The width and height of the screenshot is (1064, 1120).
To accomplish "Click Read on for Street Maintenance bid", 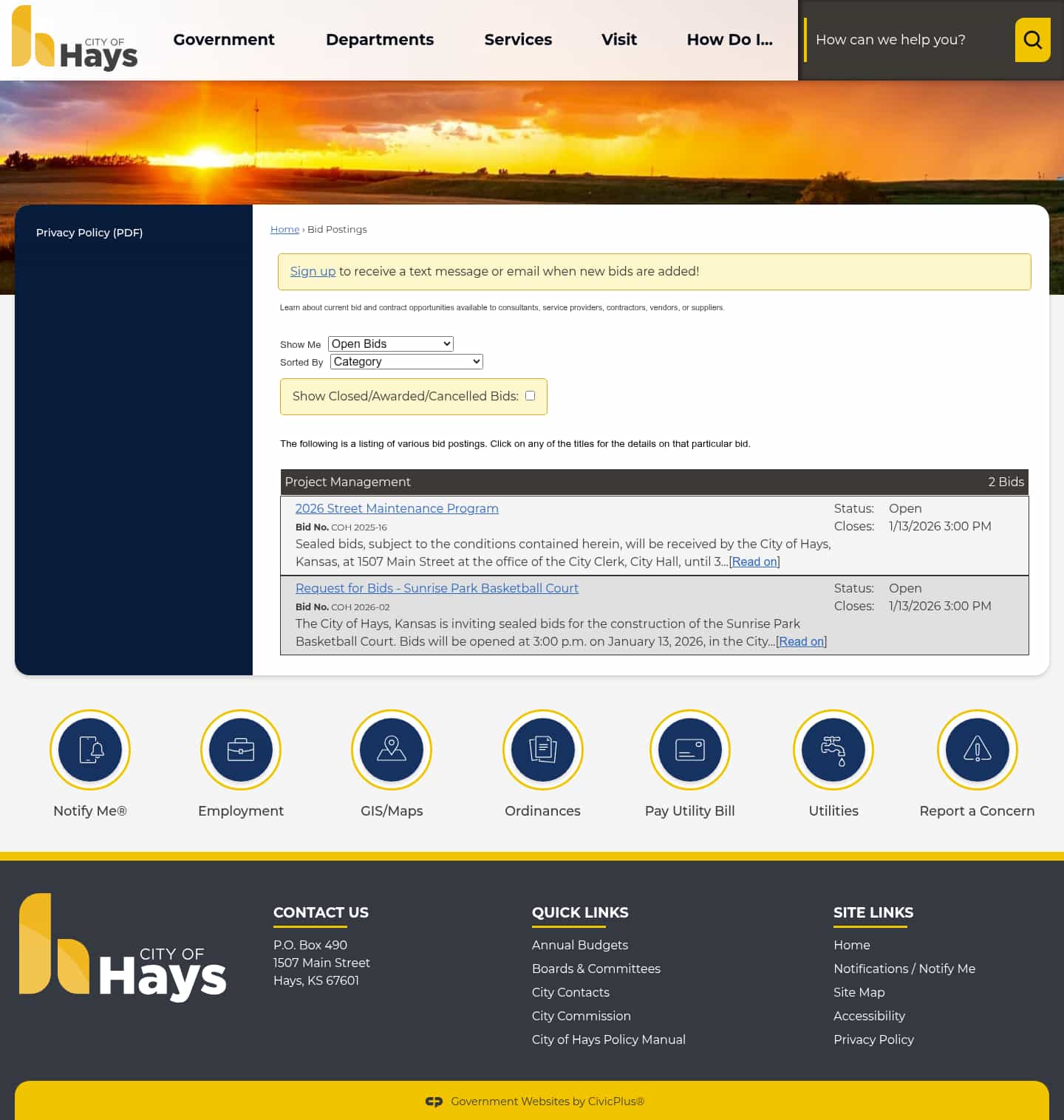I will click(754, 561).
